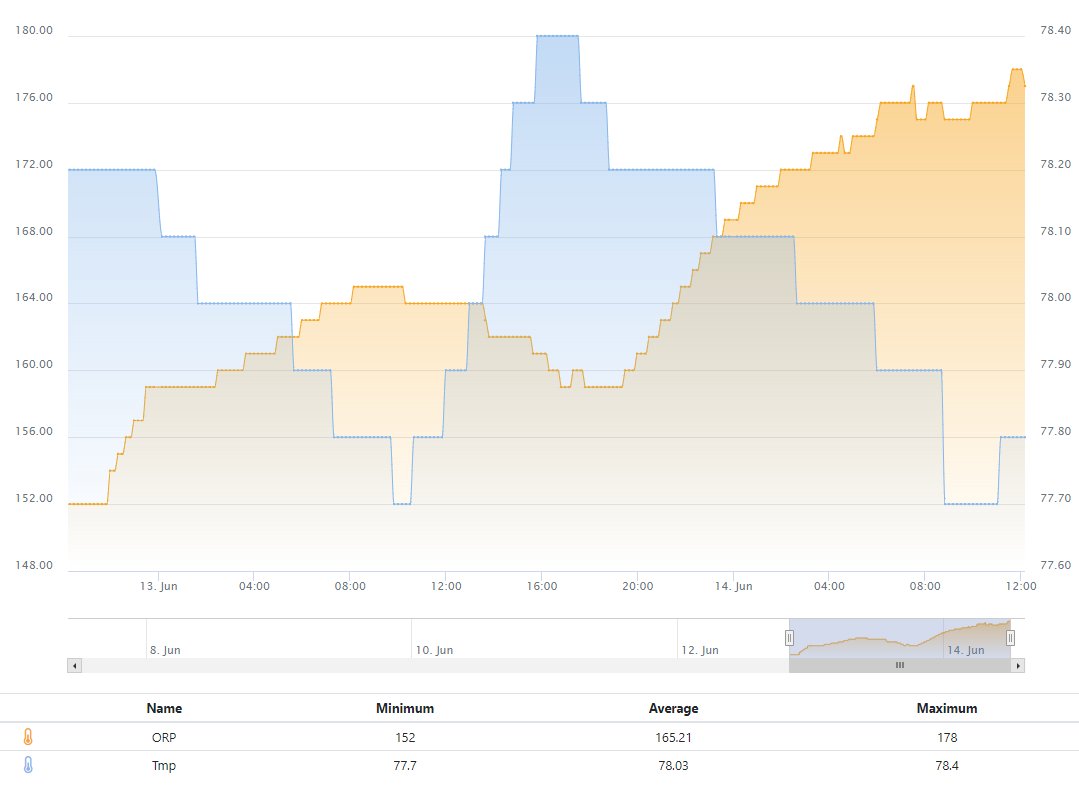Click the Average column header
Image resolution: width=1079 pixels, height=788 pixels.
(673, 708)
